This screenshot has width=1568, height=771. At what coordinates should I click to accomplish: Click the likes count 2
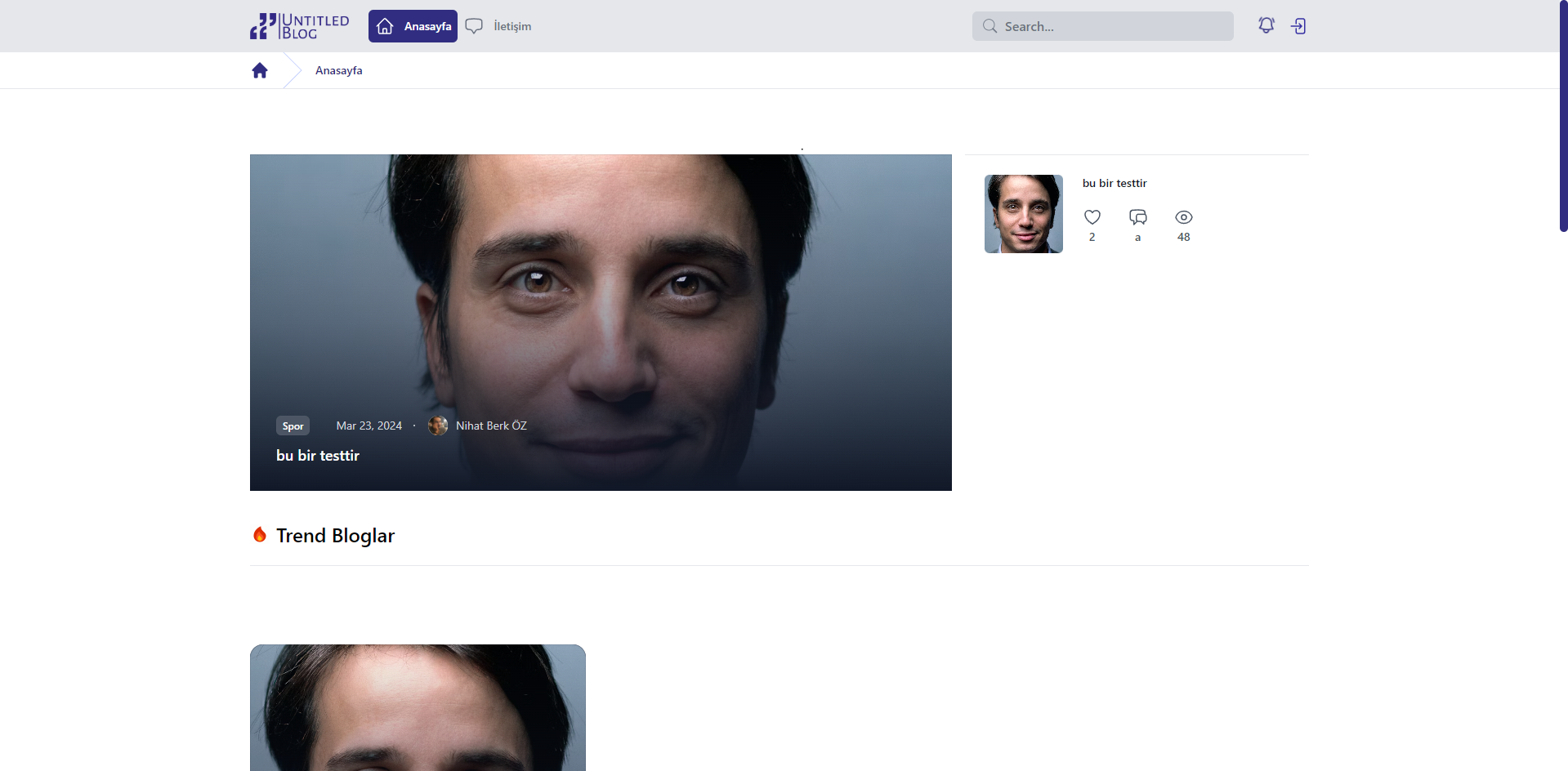1092,237
